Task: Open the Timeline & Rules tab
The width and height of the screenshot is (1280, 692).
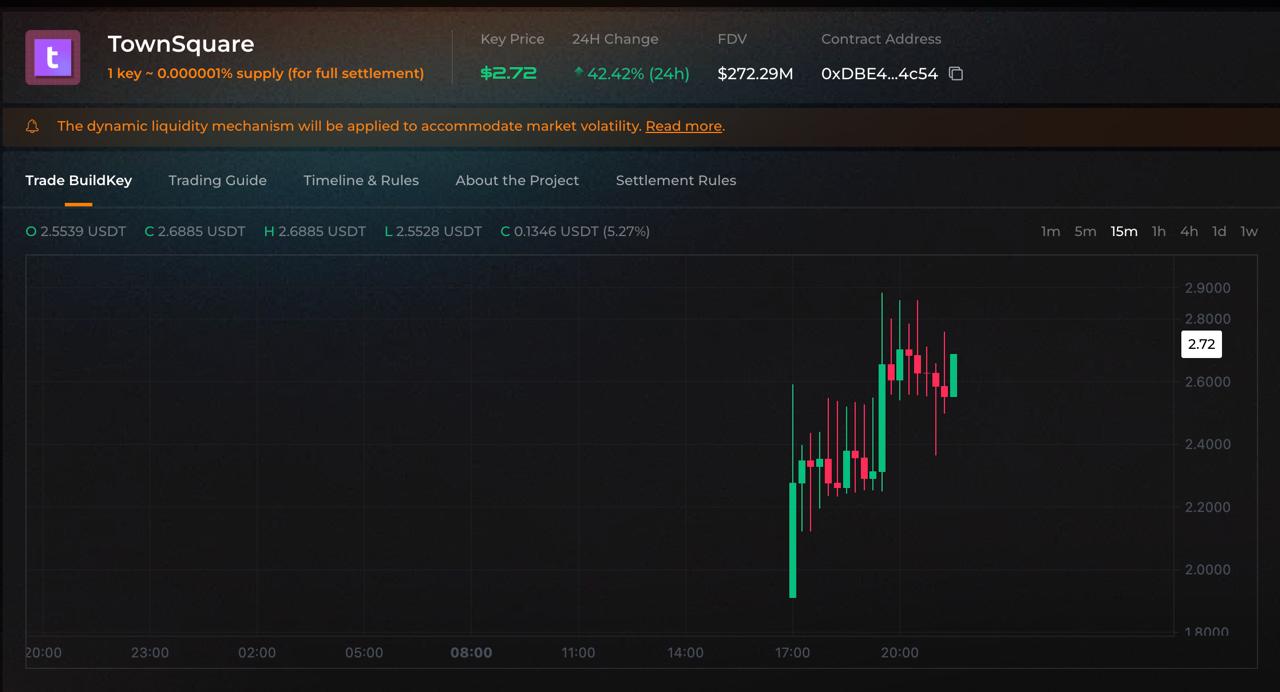Action: (x=361, y=180)
